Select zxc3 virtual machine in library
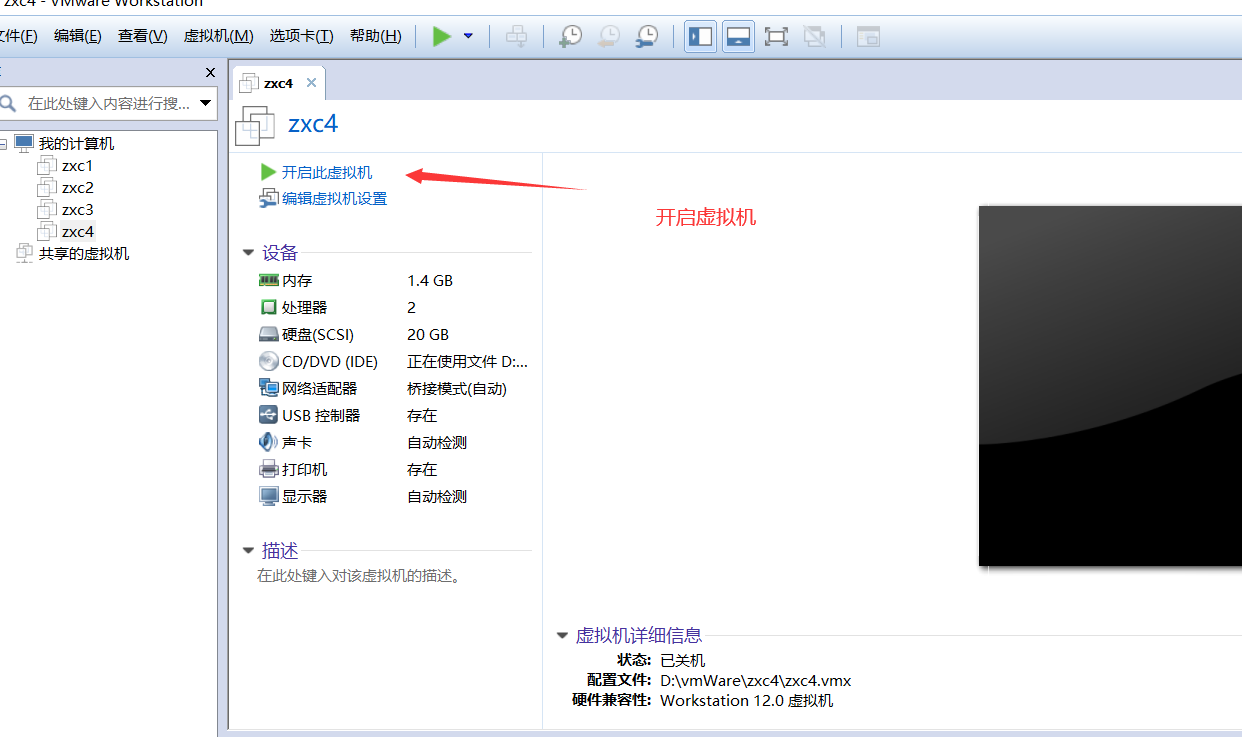 pos(77,210)
